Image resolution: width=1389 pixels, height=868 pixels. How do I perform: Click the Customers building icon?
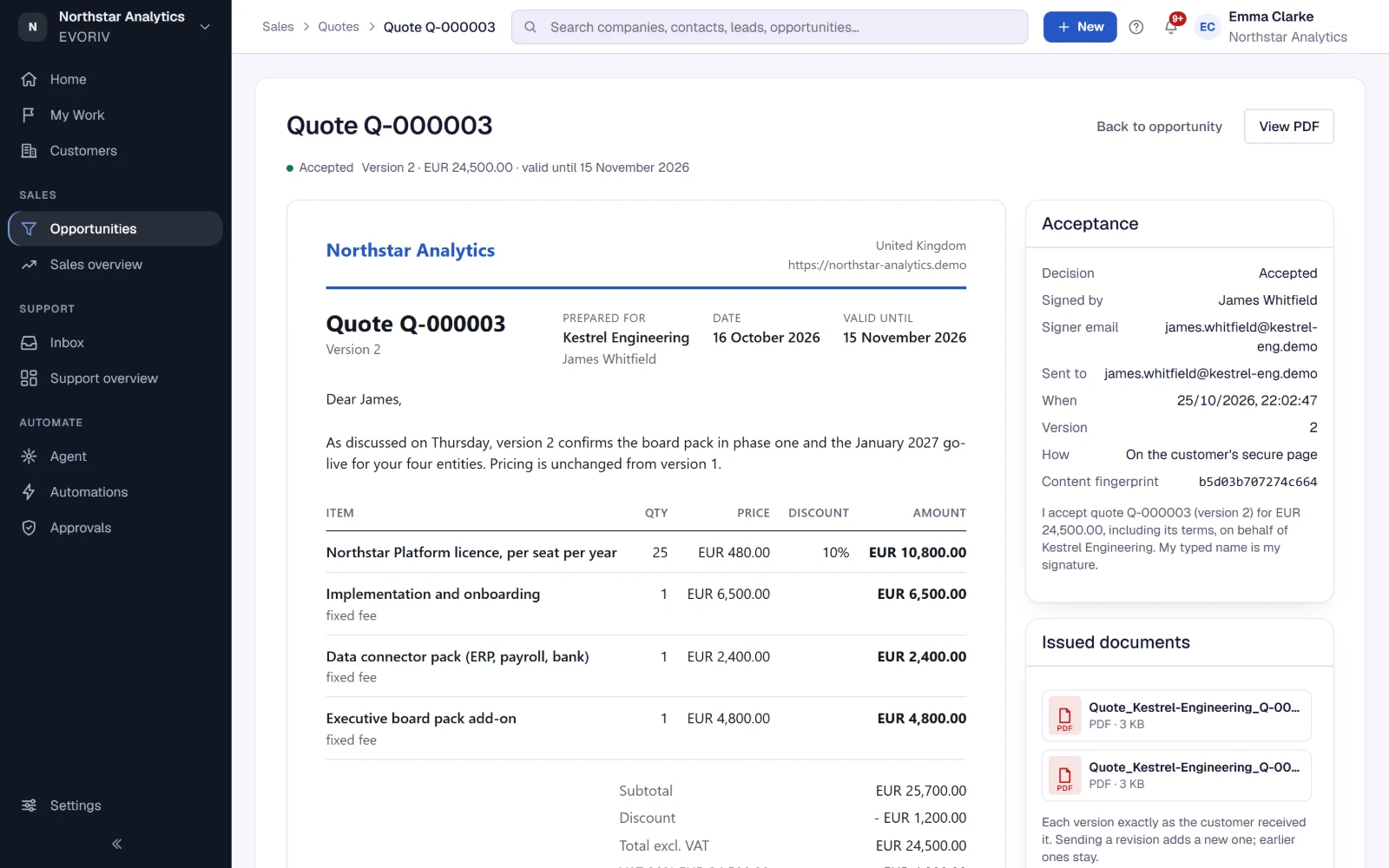click(x=29, y=150)
